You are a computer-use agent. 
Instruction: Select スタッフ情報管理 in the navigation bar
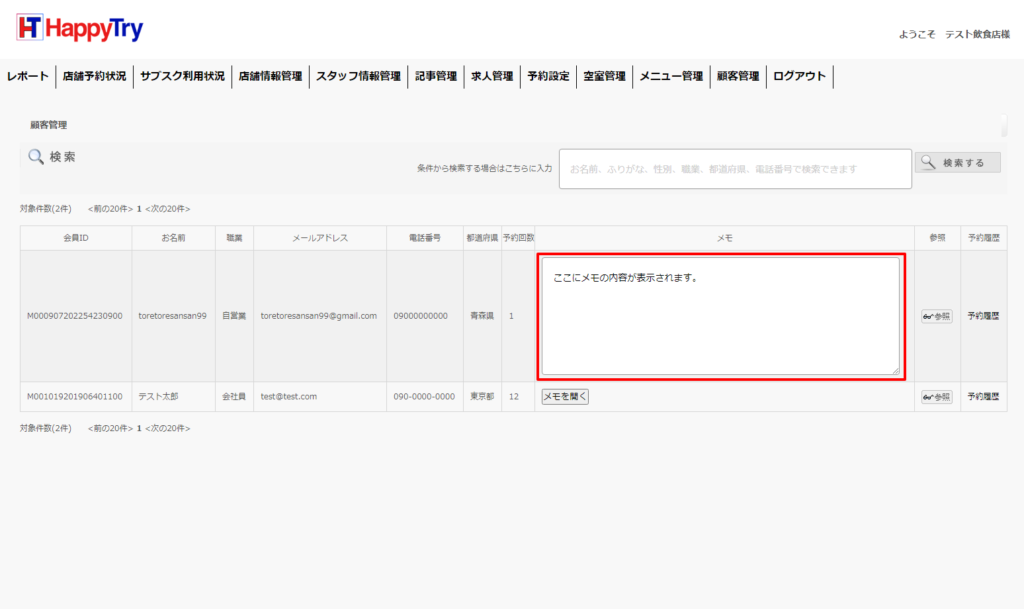coord(358,76)
